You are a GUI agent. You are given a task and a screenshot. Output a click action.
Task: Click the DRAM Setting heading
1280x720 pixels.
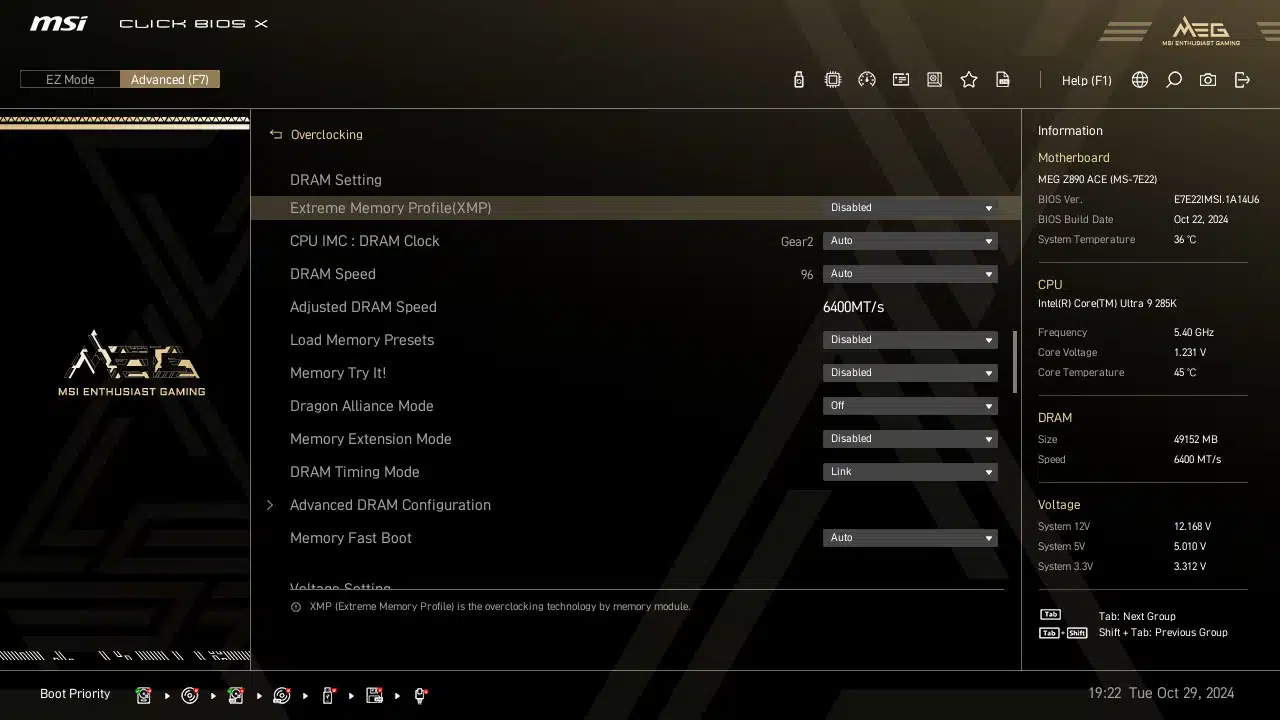[x=336, y=180]
